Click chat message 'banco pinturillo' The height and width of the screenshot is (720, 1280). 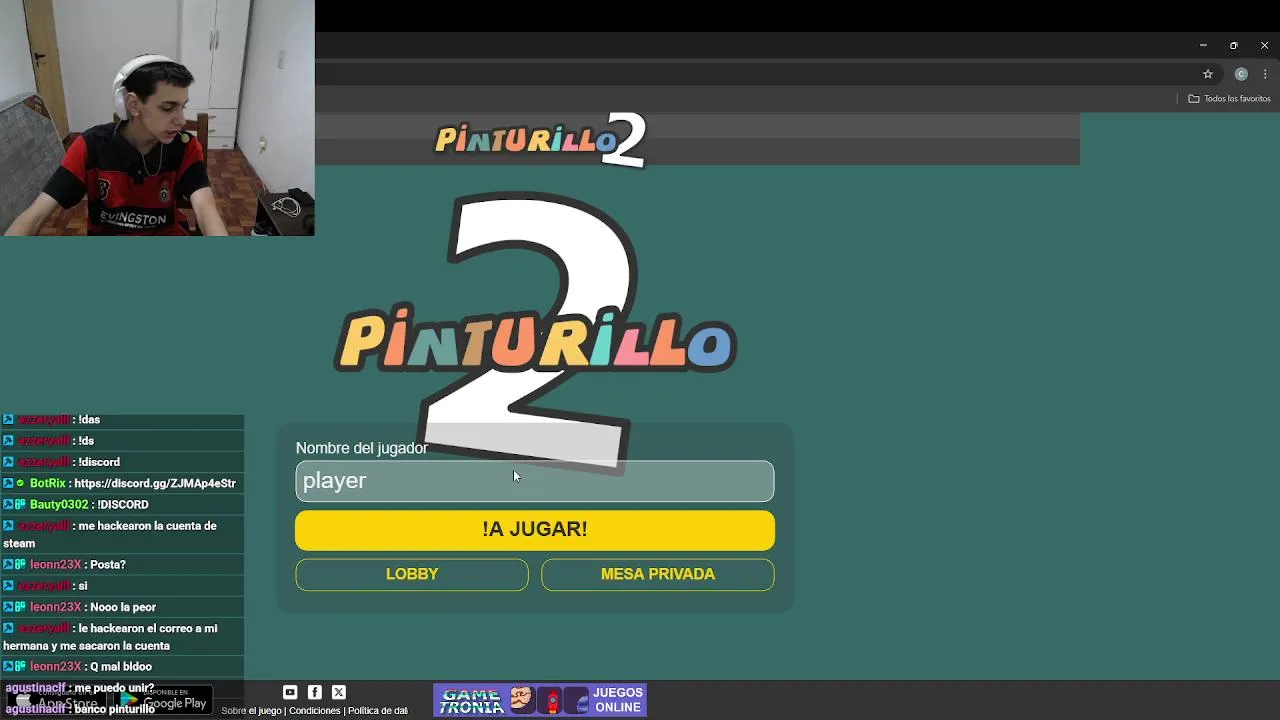tap(114, 709)
